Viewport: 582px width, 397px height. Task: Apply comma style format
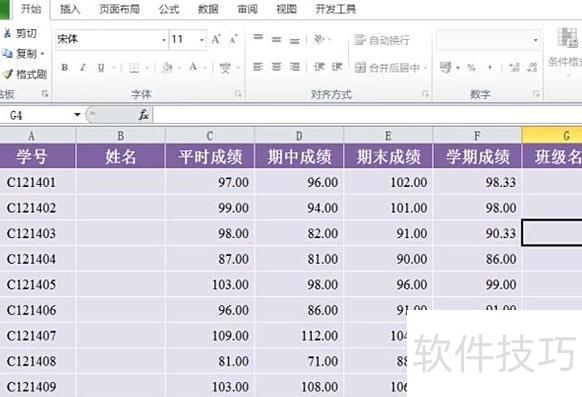point(490,68)
